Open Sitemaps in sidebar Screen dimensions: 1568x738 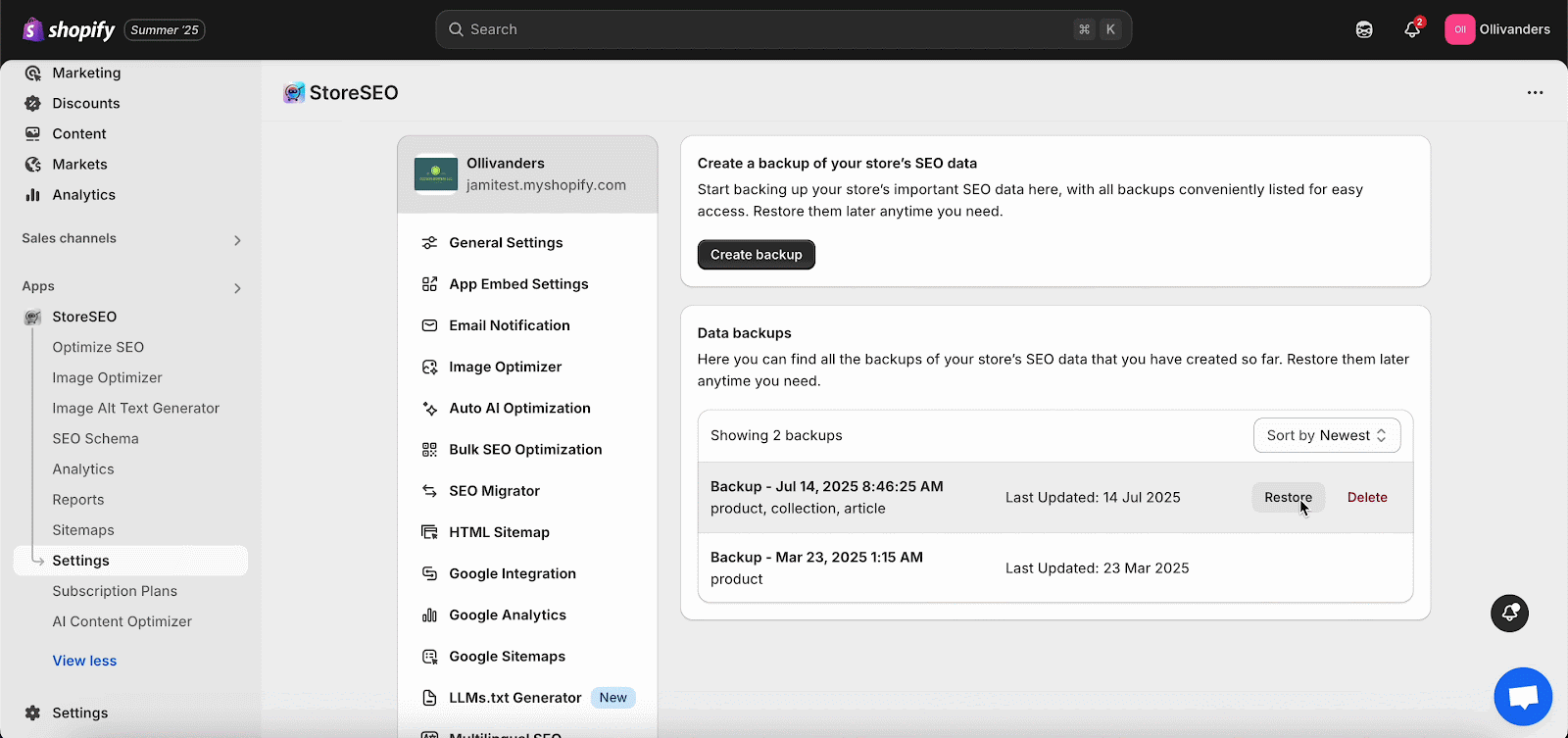pos(83,529)
